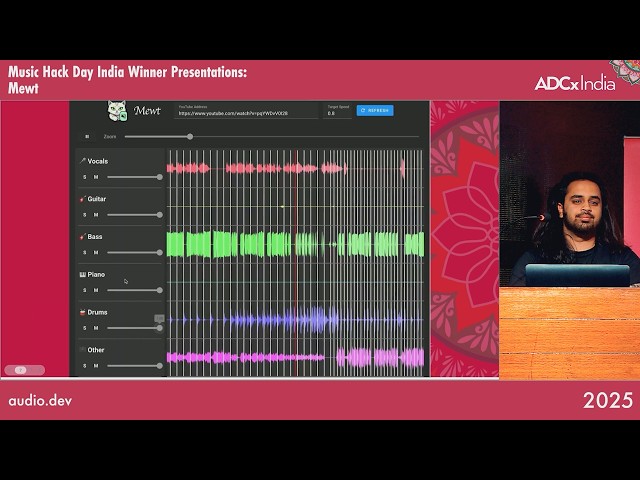Click the Other track icon
This screenshot has width=640, height=480.
82,350
